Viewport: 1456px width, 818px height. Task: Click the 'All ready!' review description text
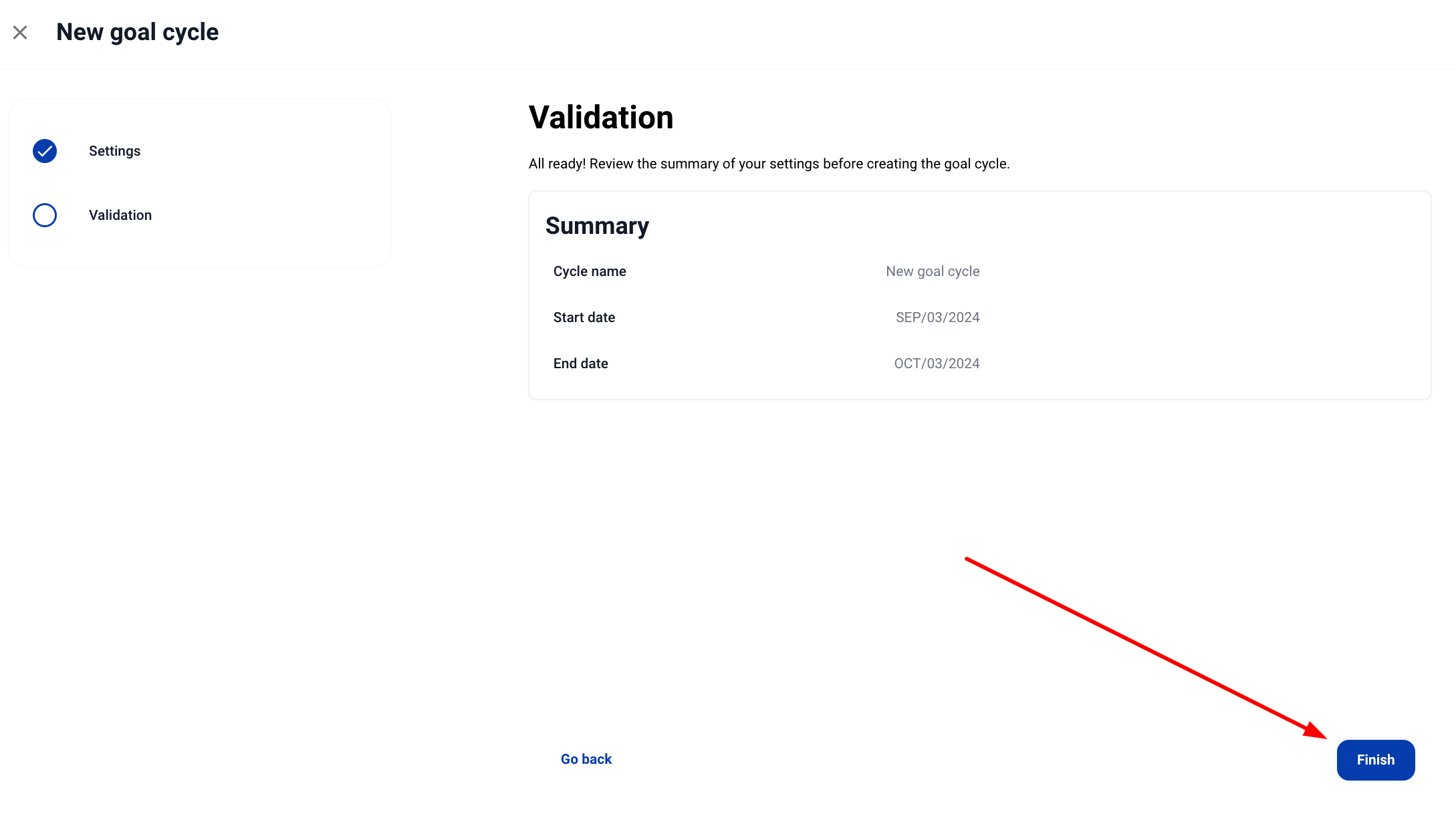click(x=769, y=164)
